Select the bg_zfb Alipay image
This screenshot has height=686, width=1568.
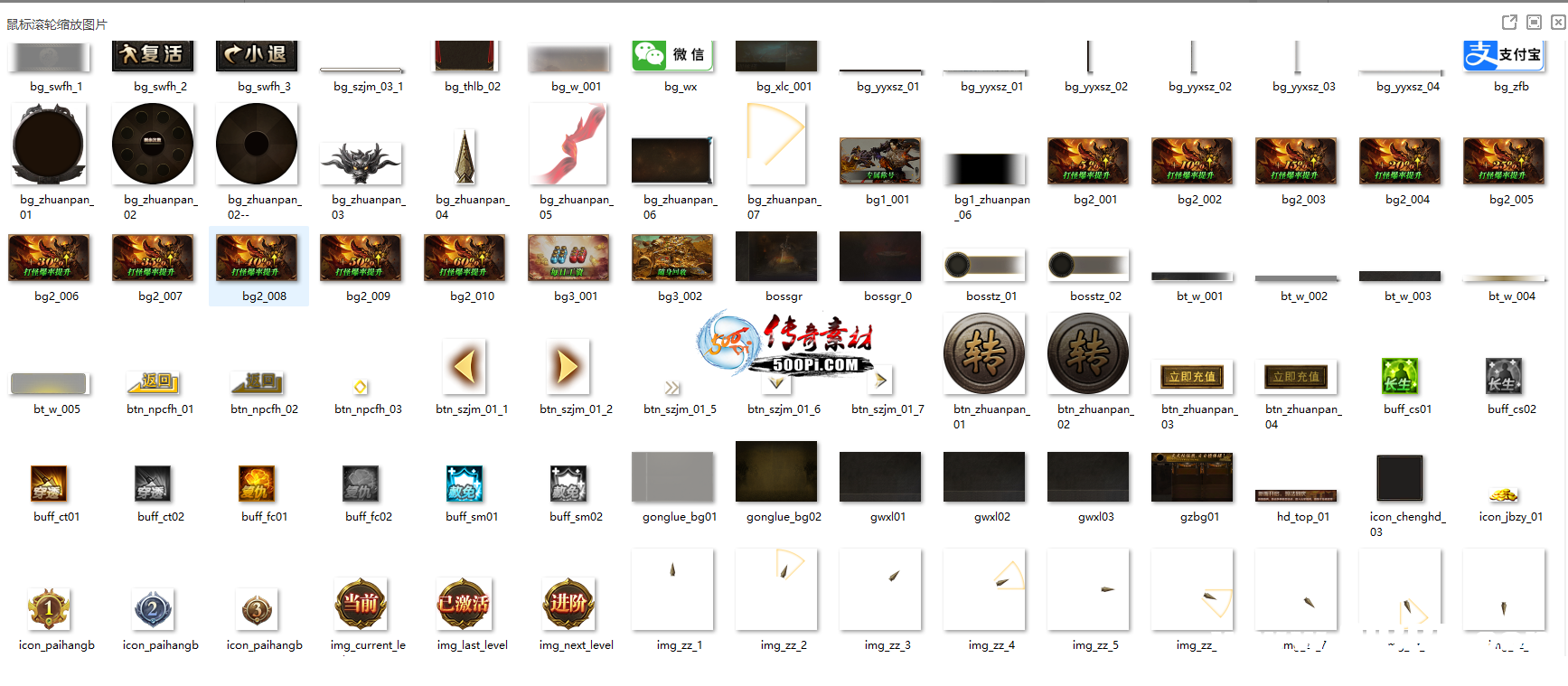pos(1504,55)
